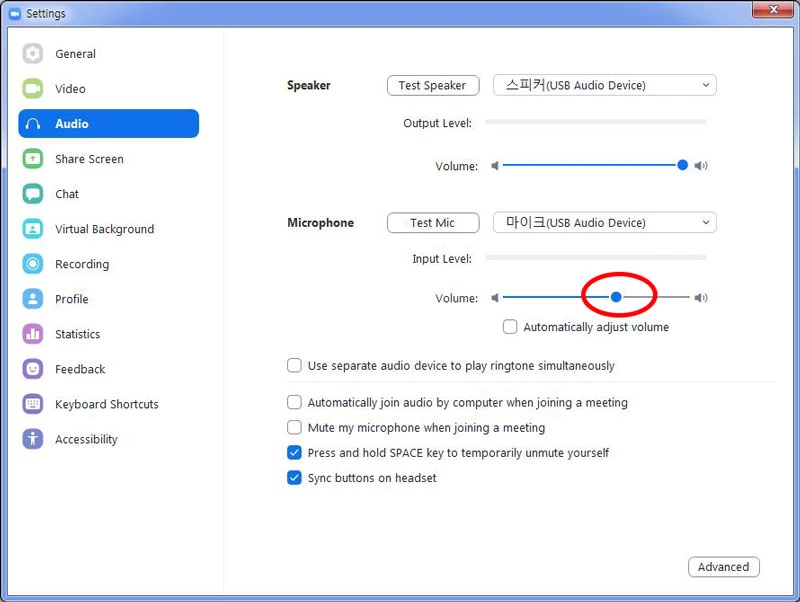Open Virtual Background icon in sidebar
The image size is (800, 602).
point(33,229)
